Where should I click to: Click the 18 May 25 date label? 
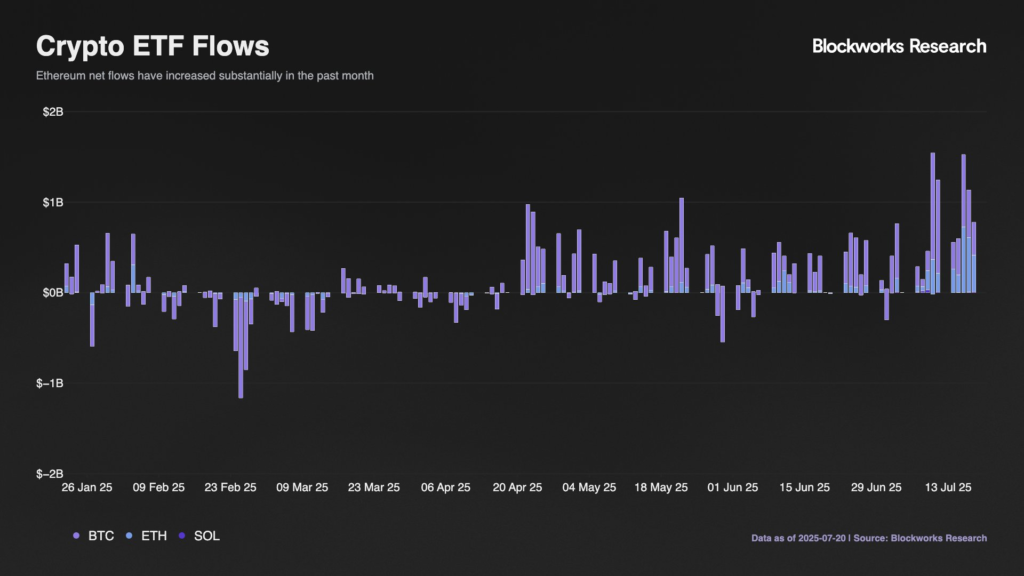(x=661, y=488)
